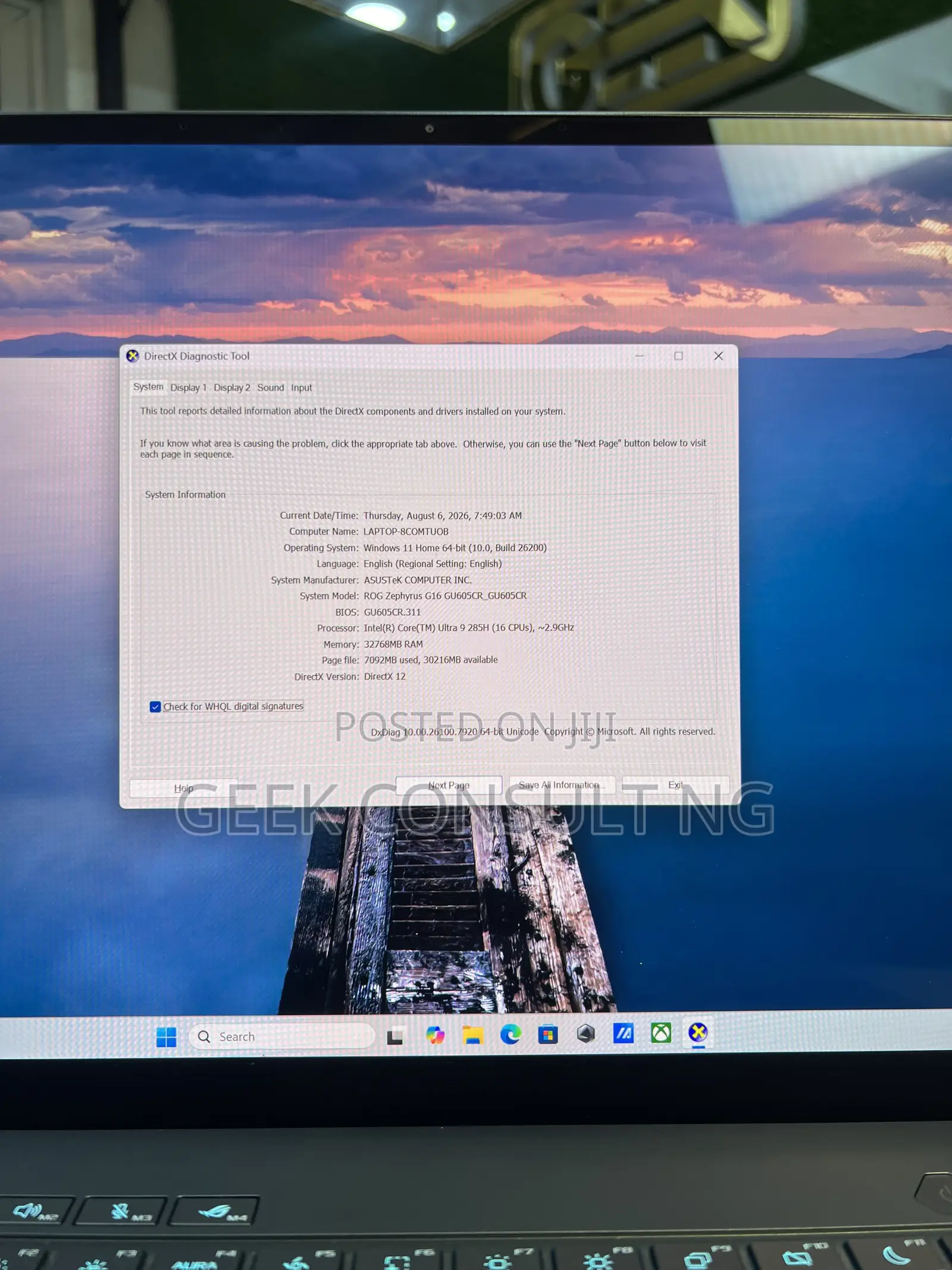Click BIOS value "GU605CR.311"
The height and width of the screenshot is (1270, 952).
[x=393, y=612]
